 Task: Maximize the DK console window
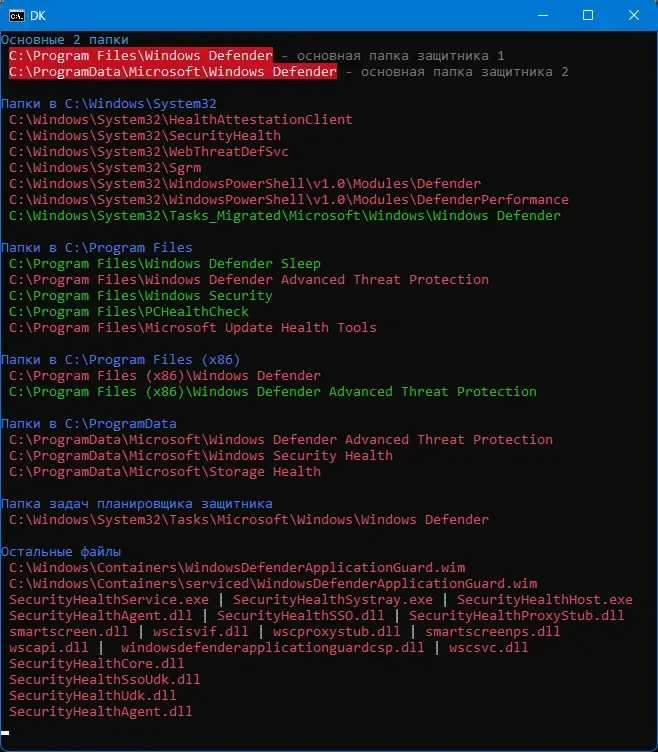[x=588, y=15]
